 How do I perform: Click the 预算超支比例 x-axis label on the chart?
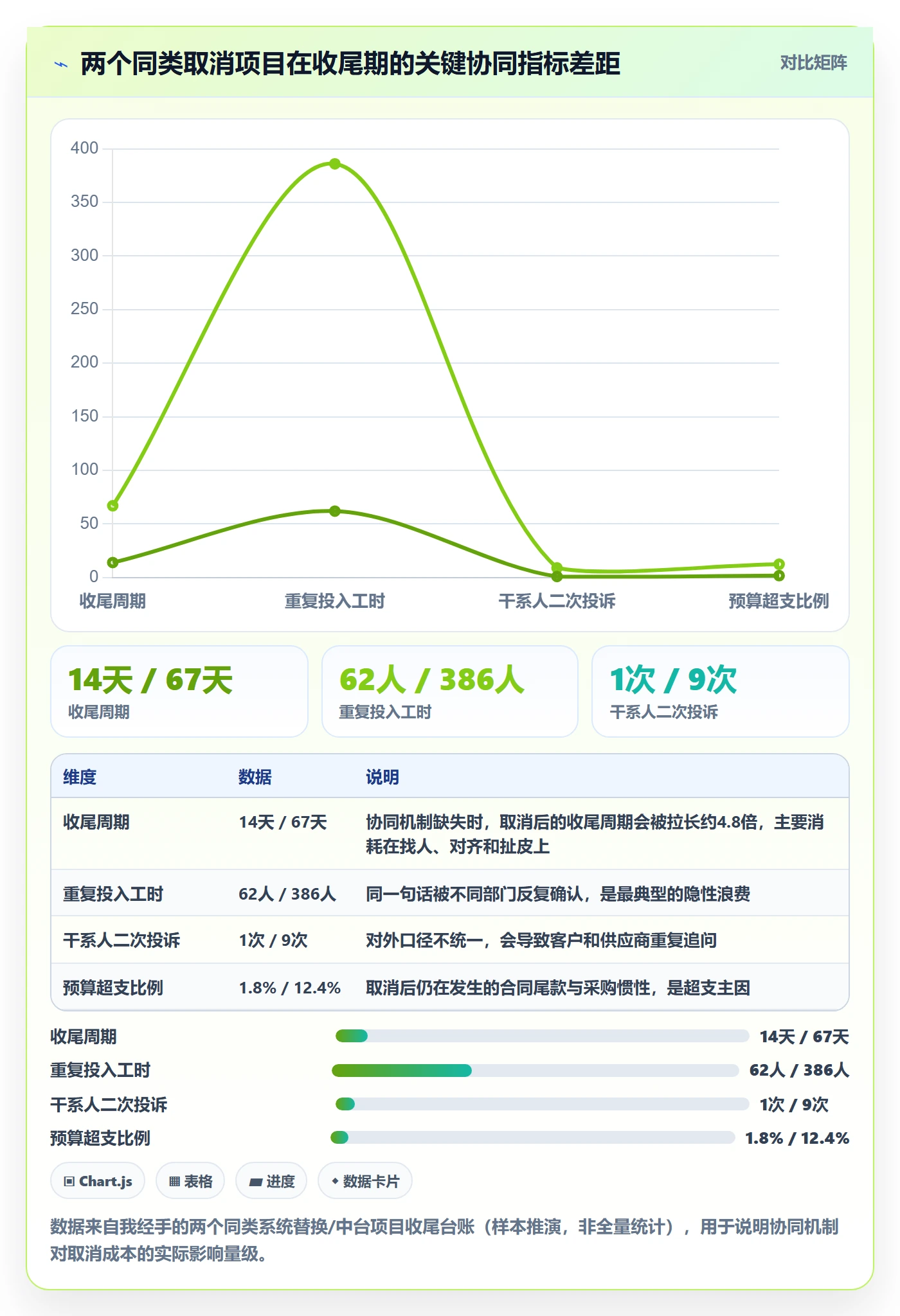click(x=779, y=601)
